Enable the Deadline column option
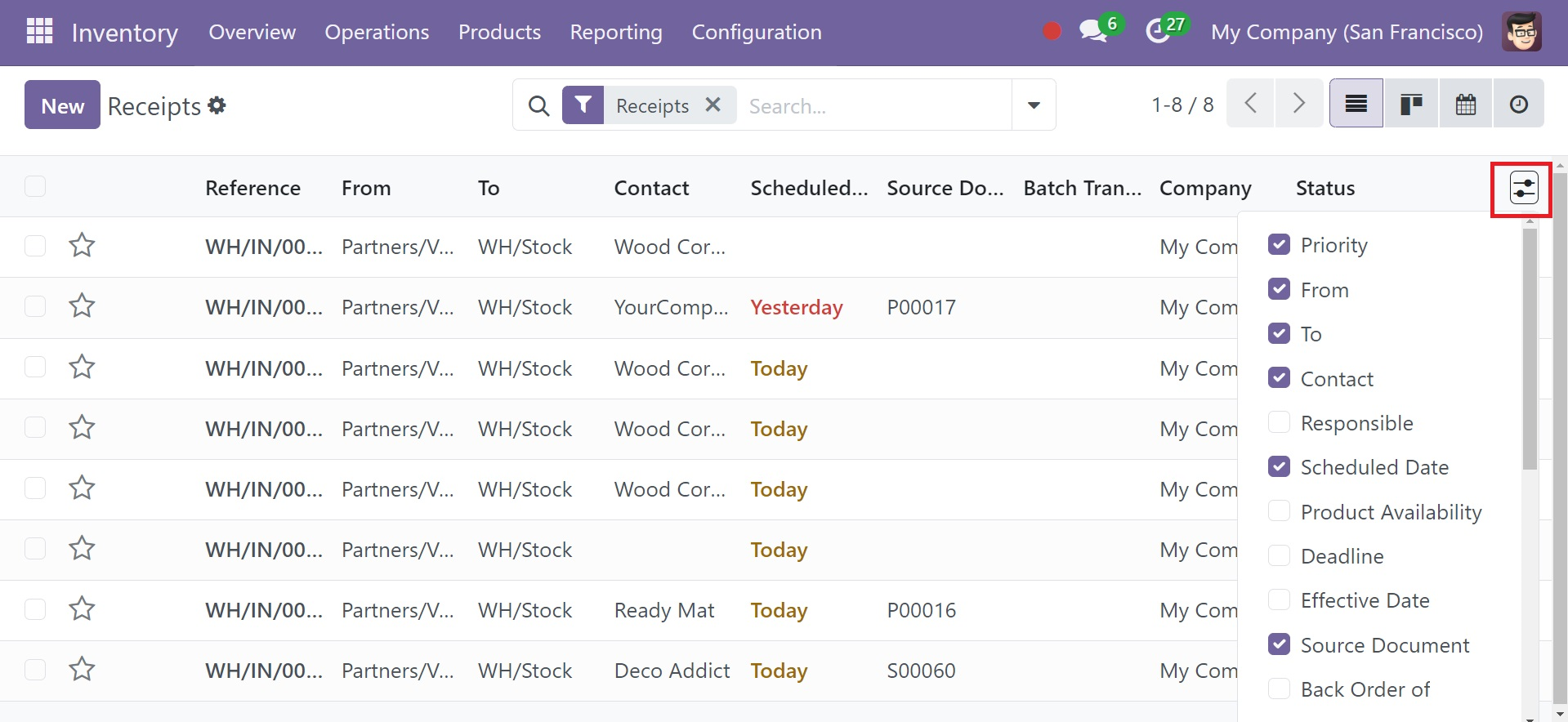This screenshot has width=1568, height=722. (1279, 555)
